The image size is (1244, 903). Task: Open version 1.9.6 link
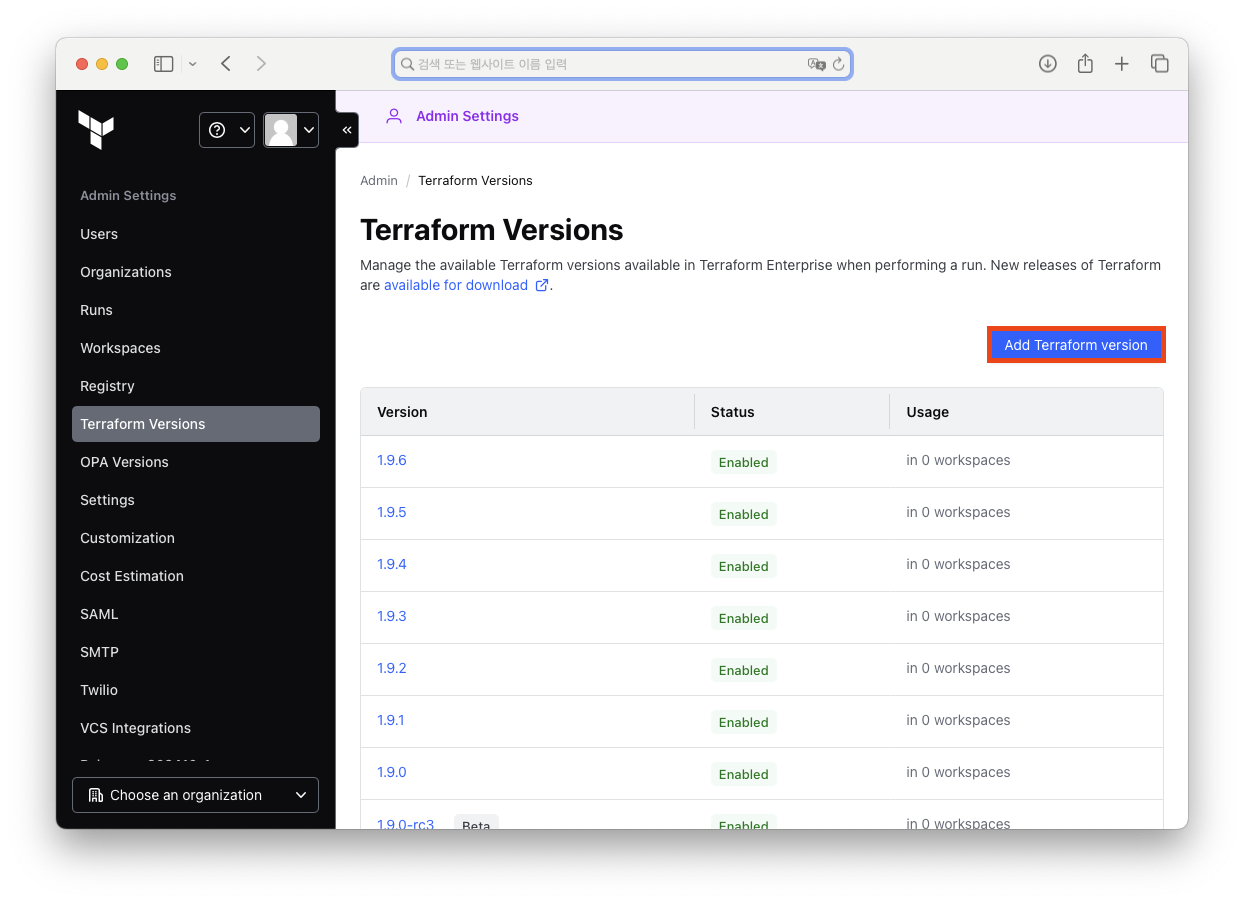(x=392, y=460)
